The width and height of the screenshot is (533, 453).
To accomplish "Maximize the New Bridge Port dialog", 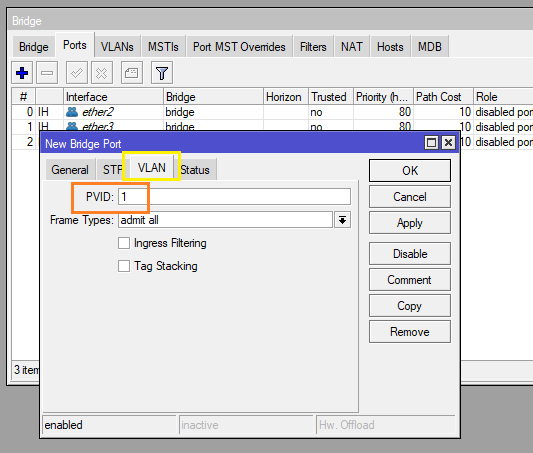I will 431,142.
